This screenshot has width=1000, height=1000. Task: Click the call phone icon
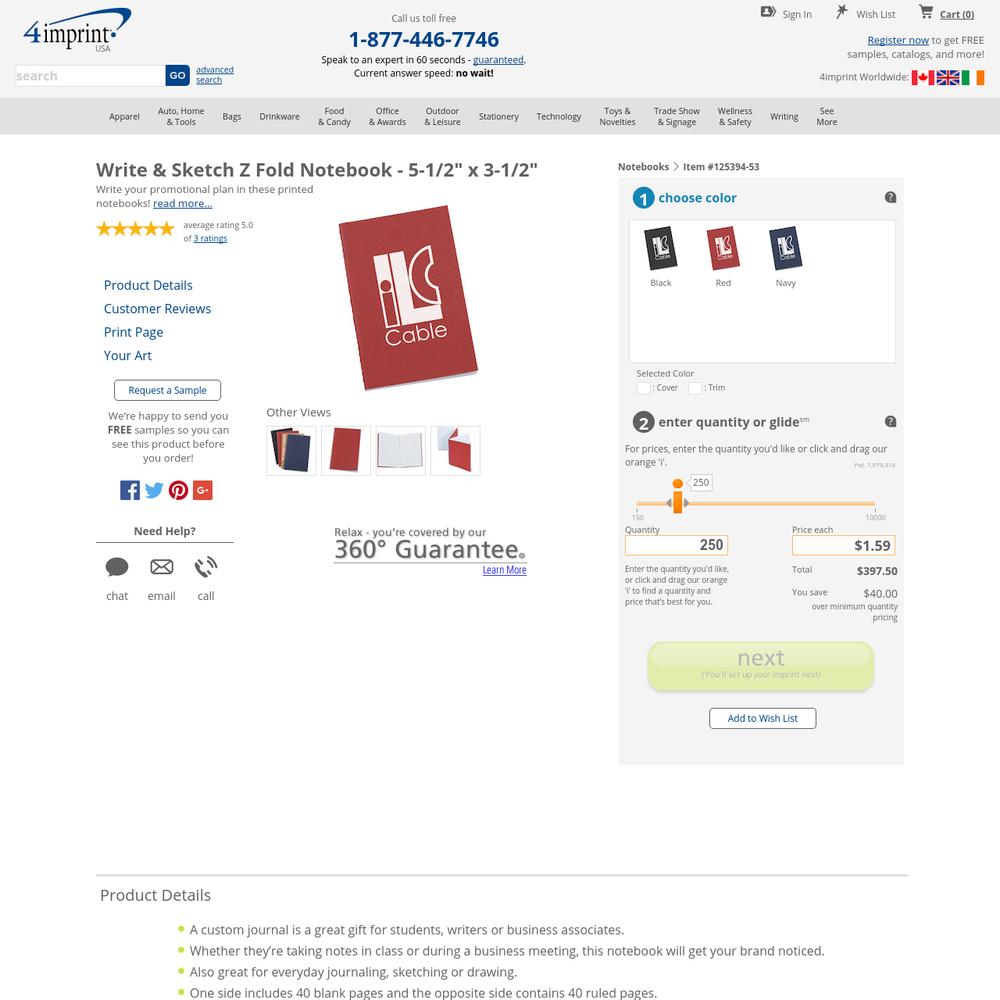[205, 566]
